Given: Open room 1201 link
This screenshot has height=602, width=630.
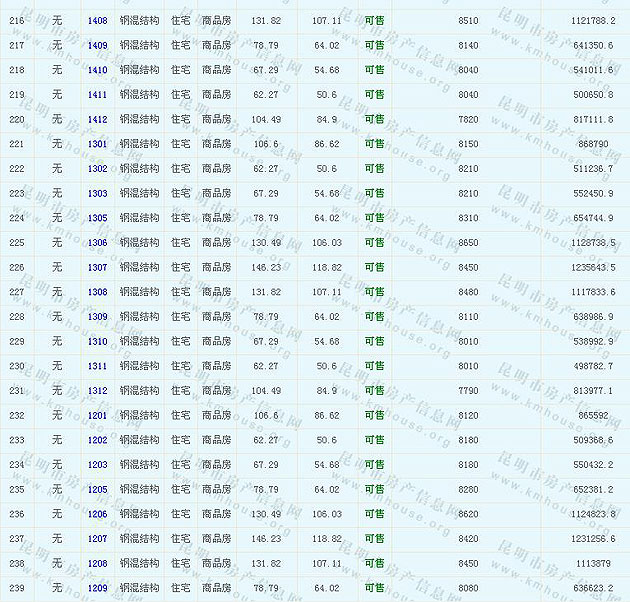Looking at the screenshot, I should [97, 415].
